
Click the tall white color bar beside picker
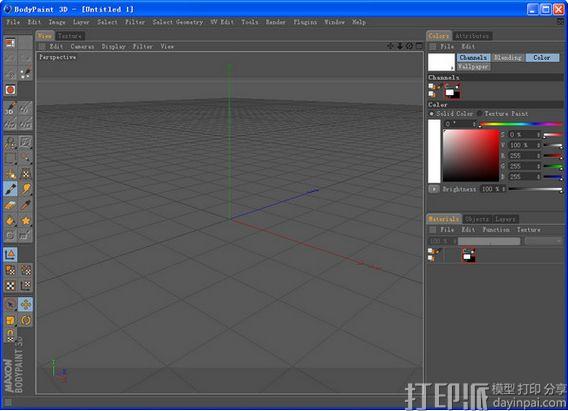click(434, 151)
